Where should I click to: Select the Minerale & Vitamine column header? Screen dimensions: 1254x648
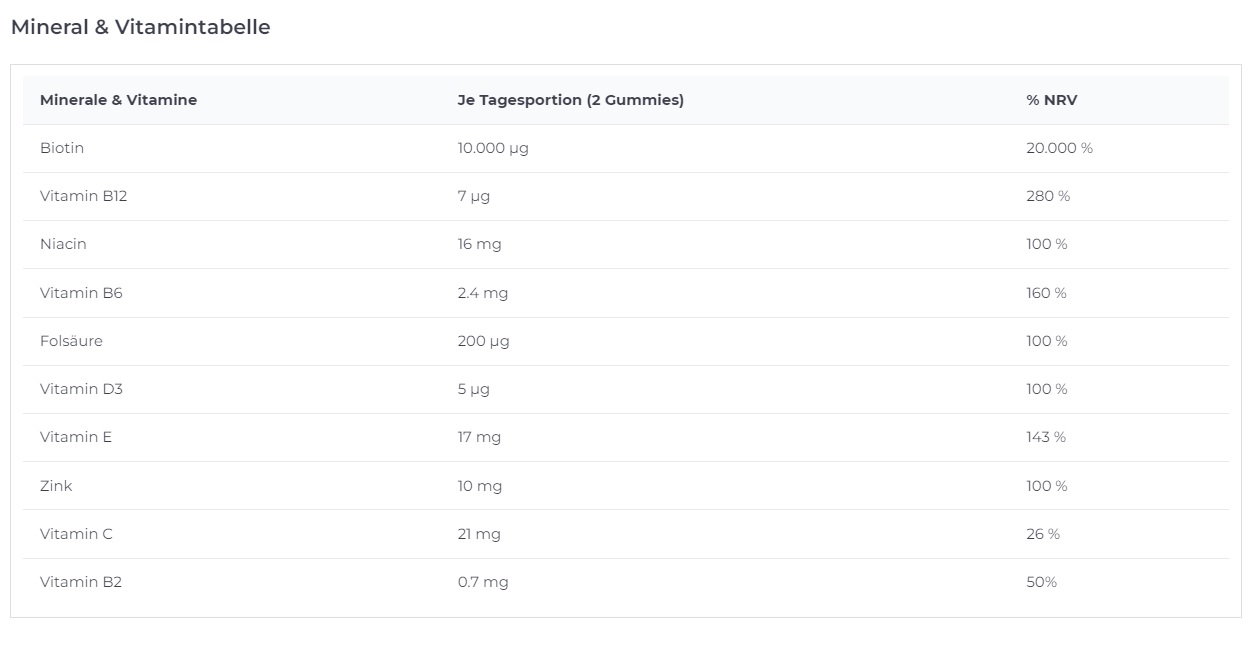pyautogui.click(x=118, y=100)
